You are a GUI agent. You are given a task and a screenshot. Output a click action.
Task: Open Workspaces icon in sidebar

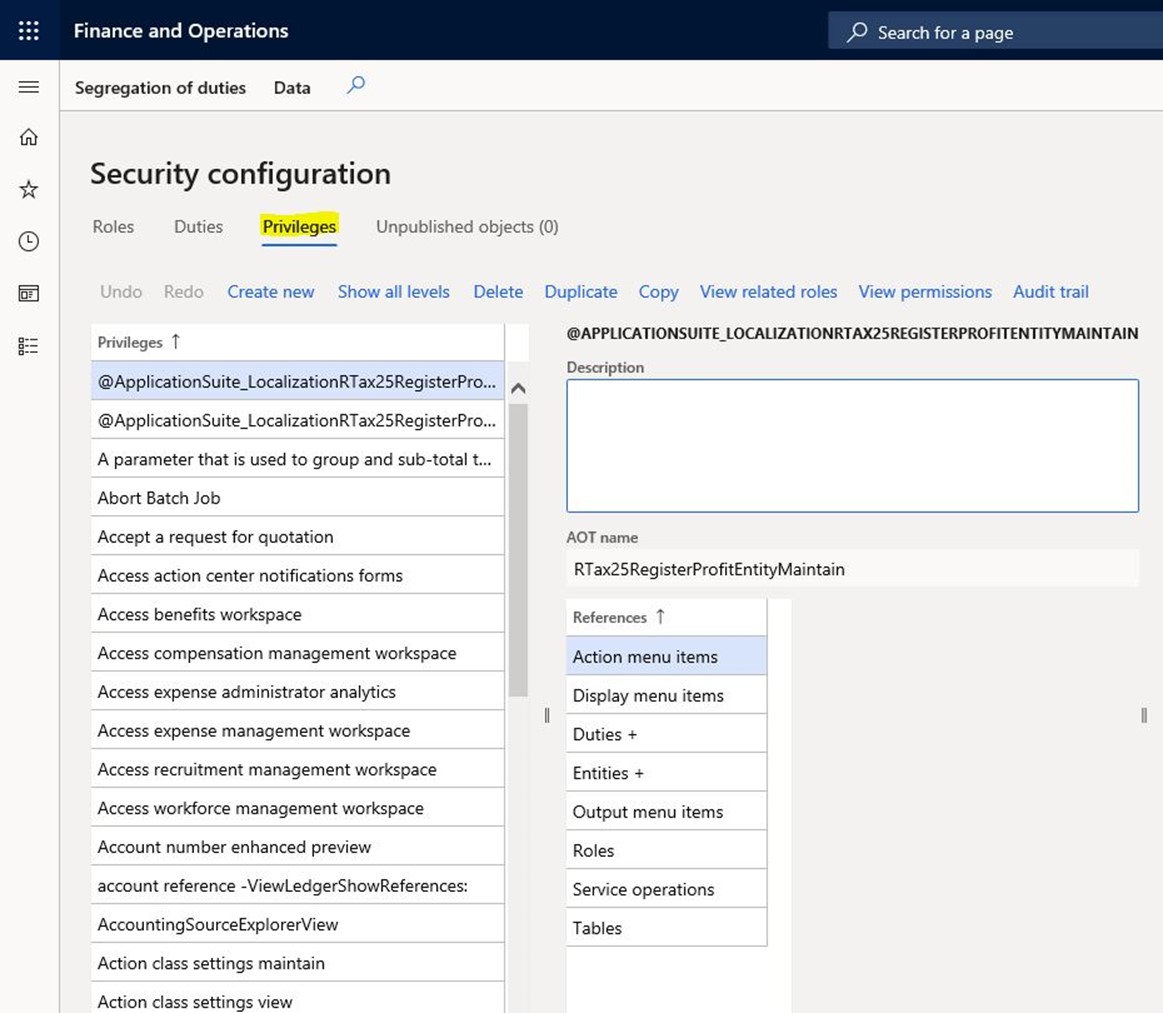click(29, 293)
